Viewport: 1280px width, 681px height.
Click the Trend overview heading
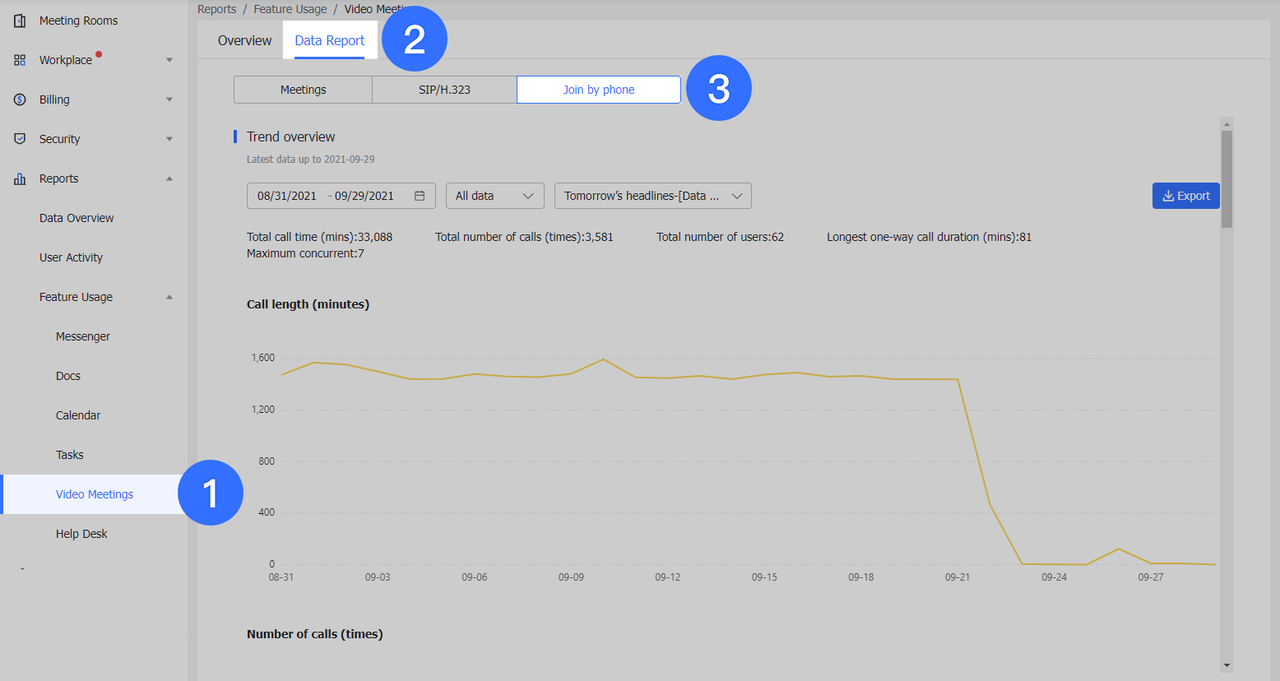coord(291,137)
